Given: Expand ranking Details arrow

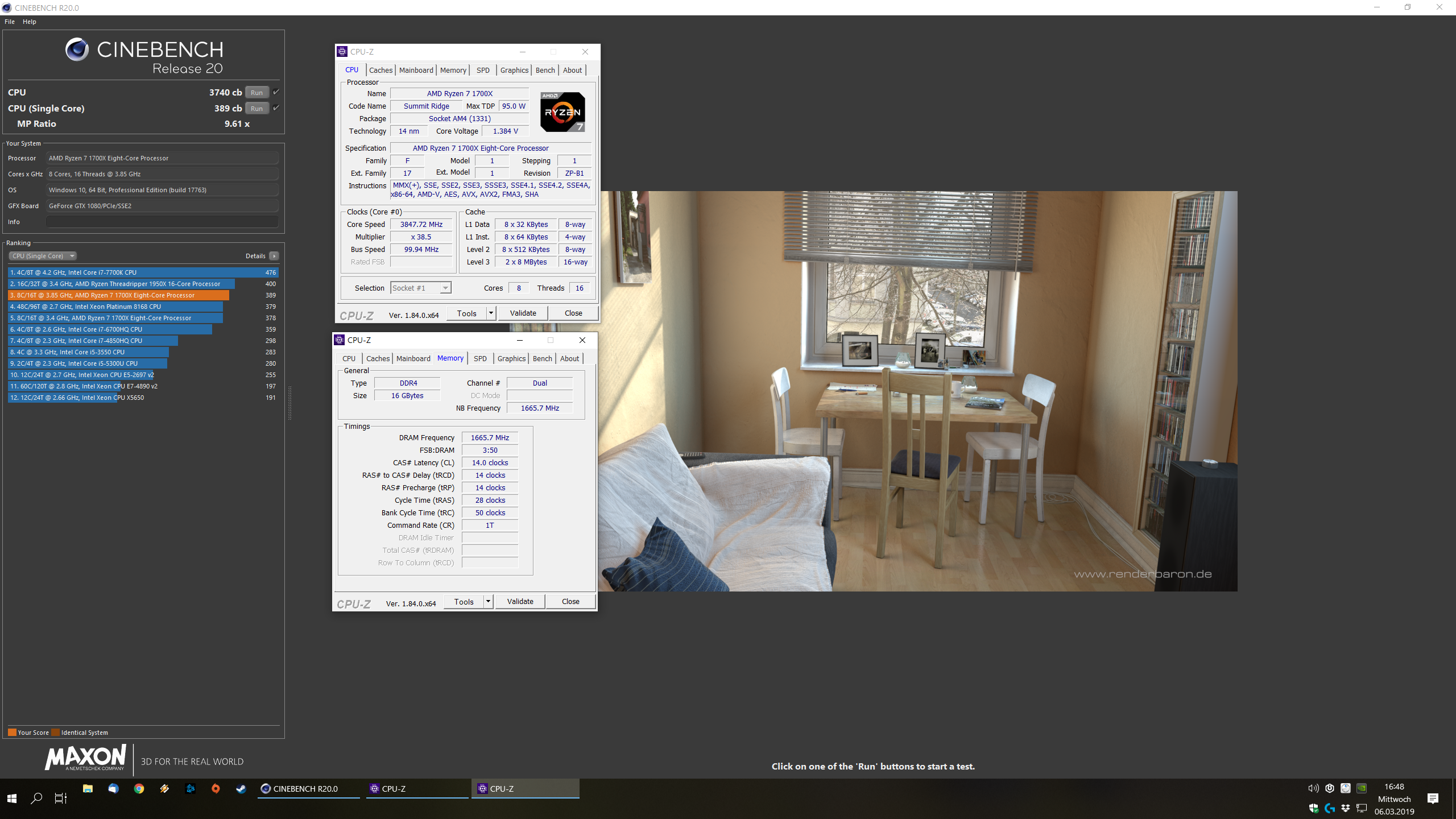Looking at the screenshot, I should tap(274, 256).
